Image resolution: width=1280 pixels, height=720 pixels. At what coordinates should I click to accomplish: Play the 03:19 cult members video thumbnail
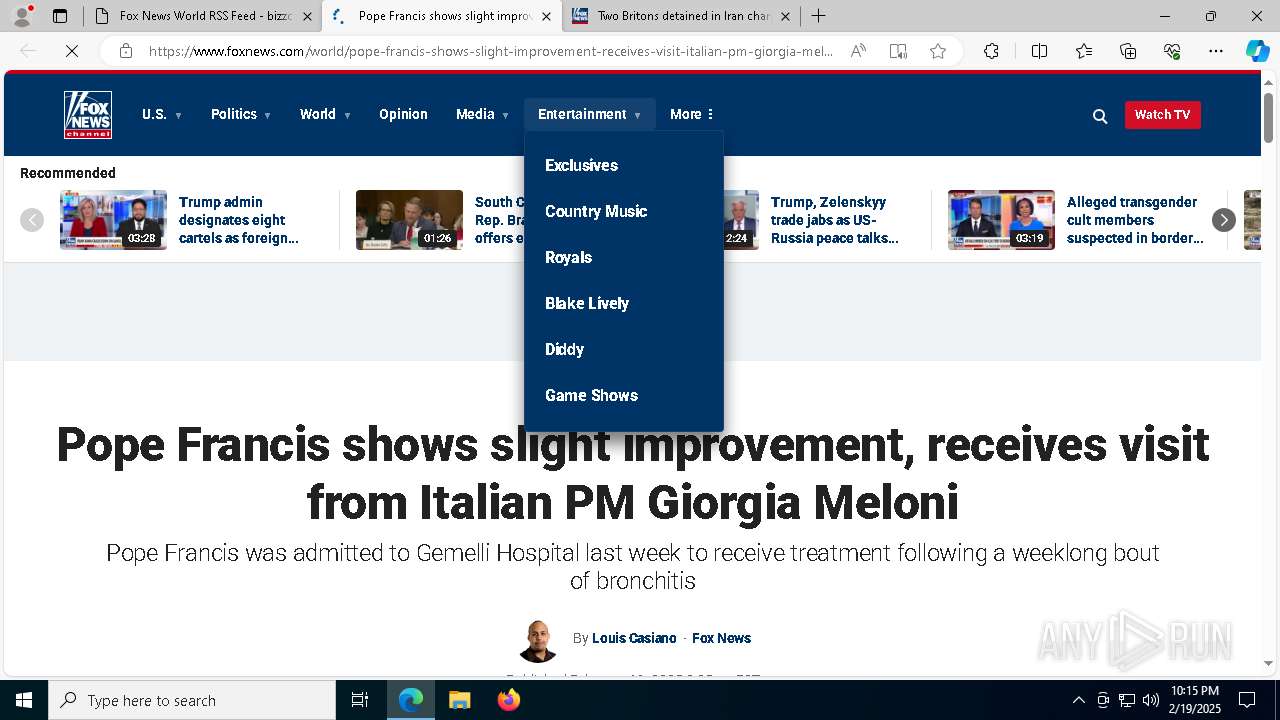(x=1001, y=220)
